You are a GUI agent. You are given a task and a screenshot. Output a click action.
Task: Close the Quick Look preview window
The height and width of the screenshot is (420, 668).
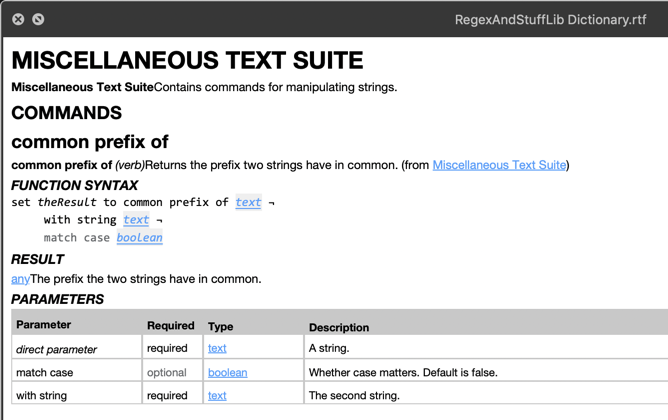[18, 19]
